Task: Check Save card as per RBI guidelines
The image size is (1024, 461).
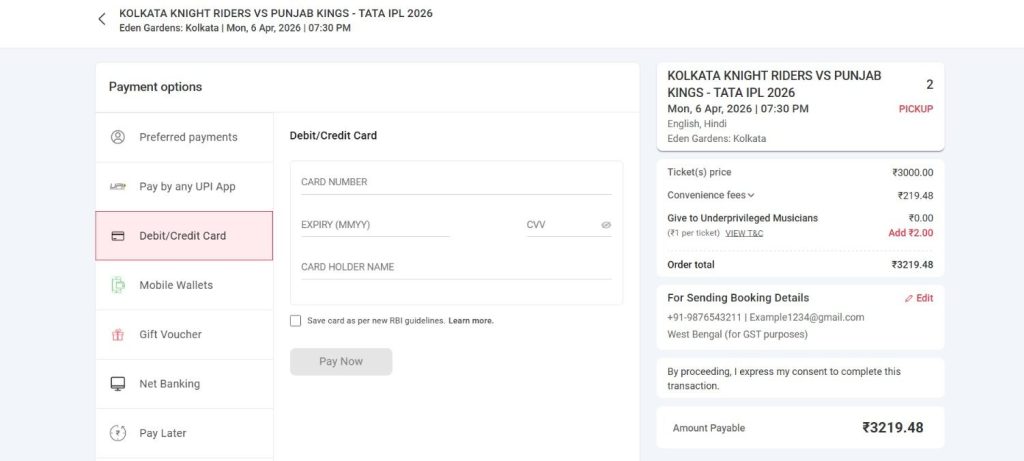Action: coord(296,321)
